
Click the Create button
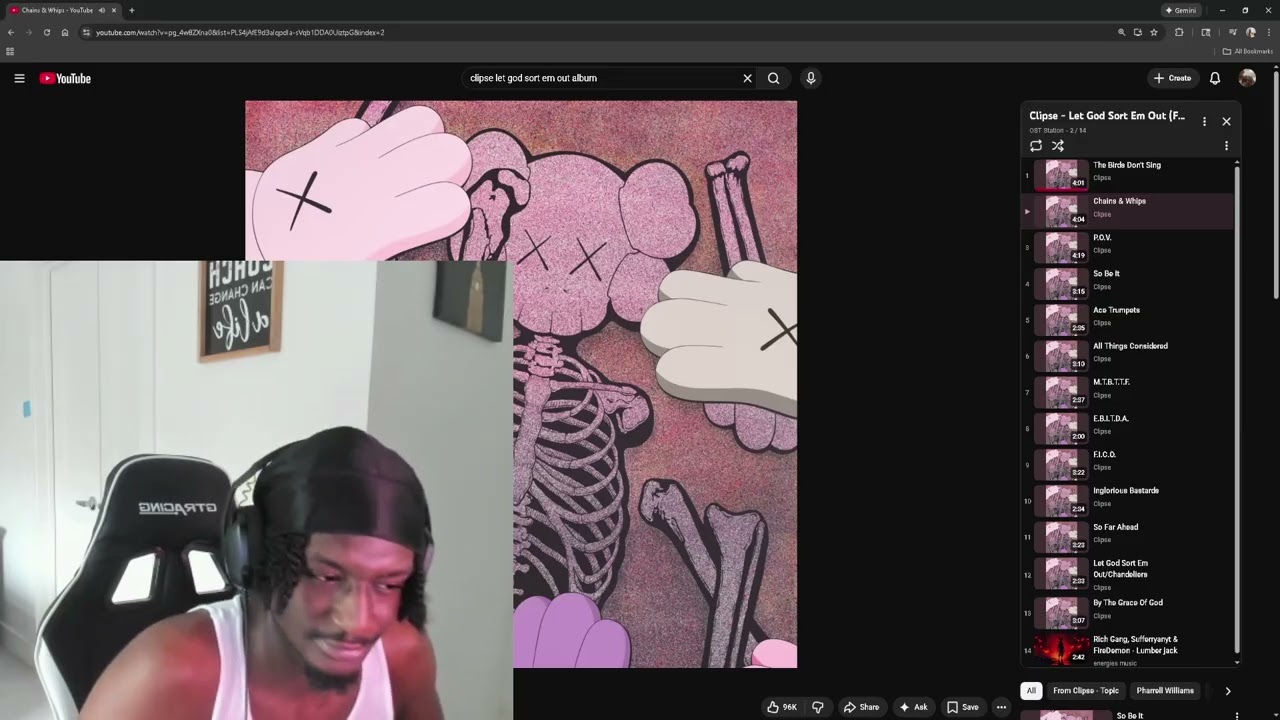1172,78
